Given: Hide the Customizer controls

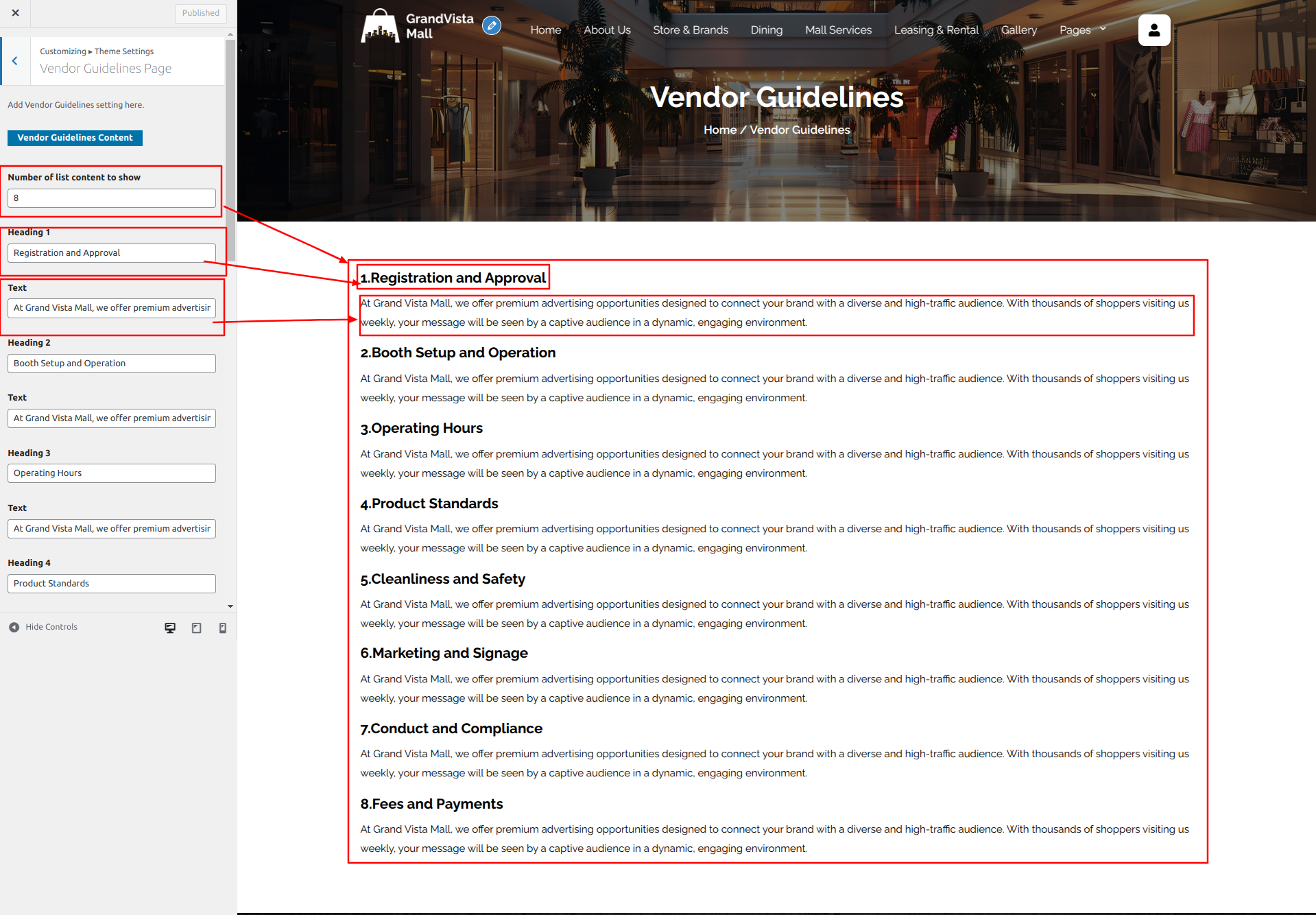Looking at the screenshot, I should pyautogui.click(x=43, y=627).
